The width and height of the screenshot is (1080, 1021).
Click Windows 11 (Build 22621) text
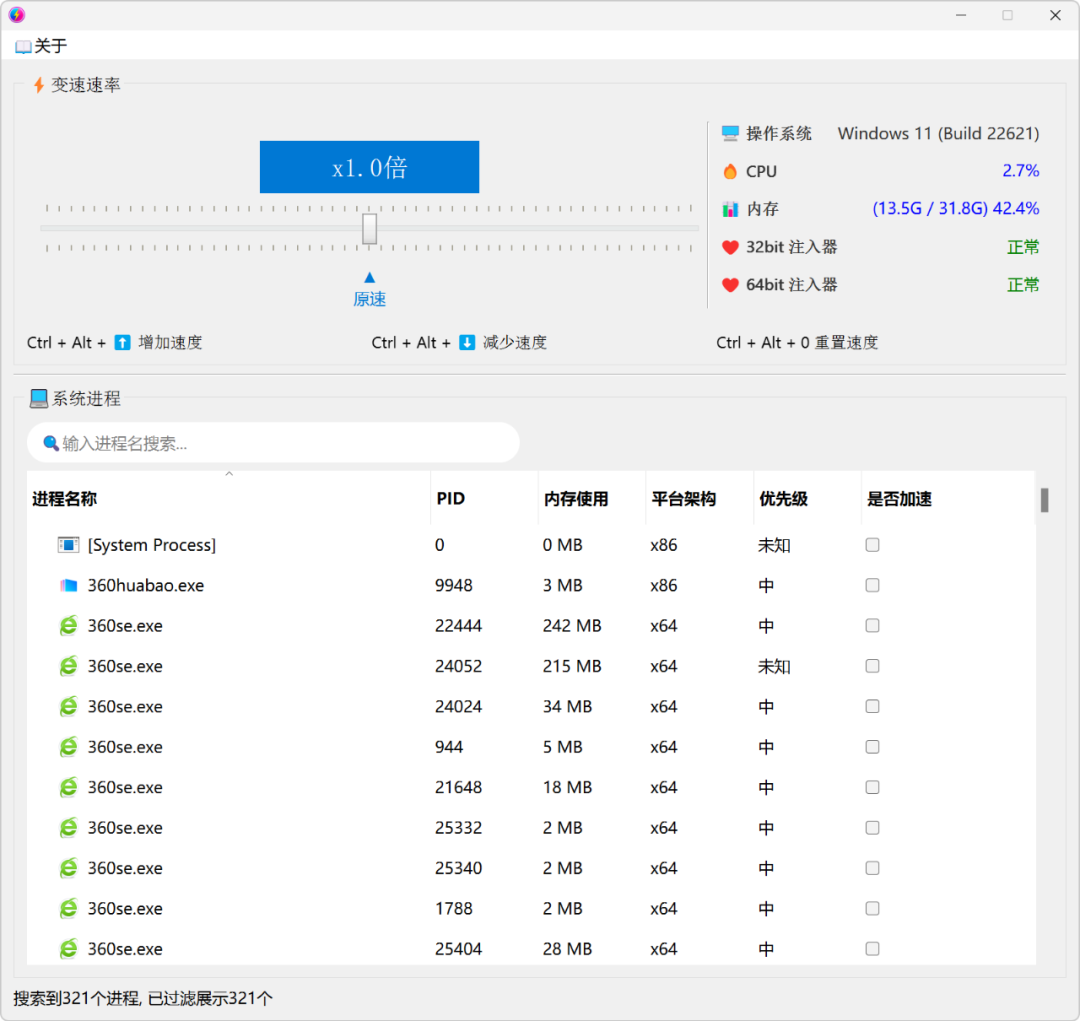click(938, 133)
